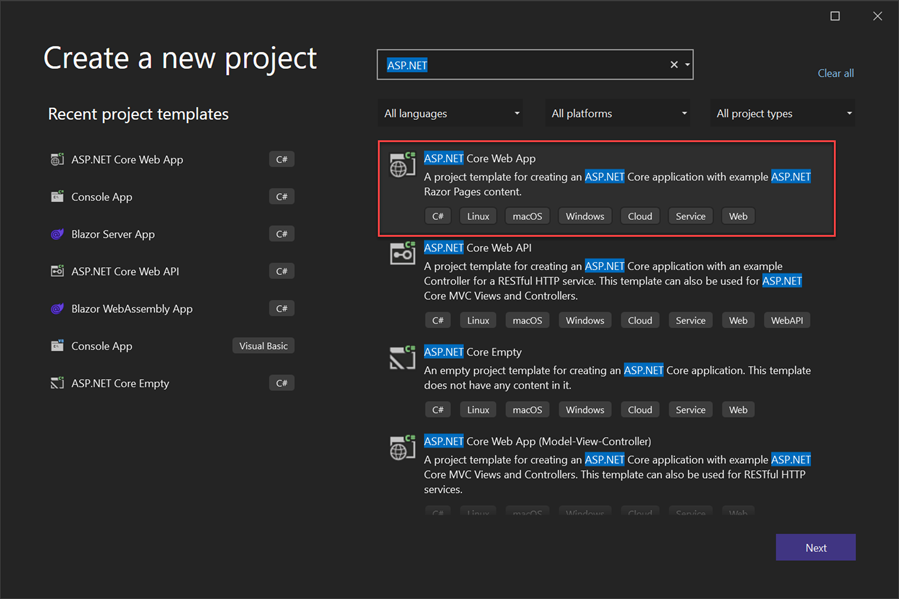Clear the search box with the X icon

pyautogui.click(x=674, y=65)
